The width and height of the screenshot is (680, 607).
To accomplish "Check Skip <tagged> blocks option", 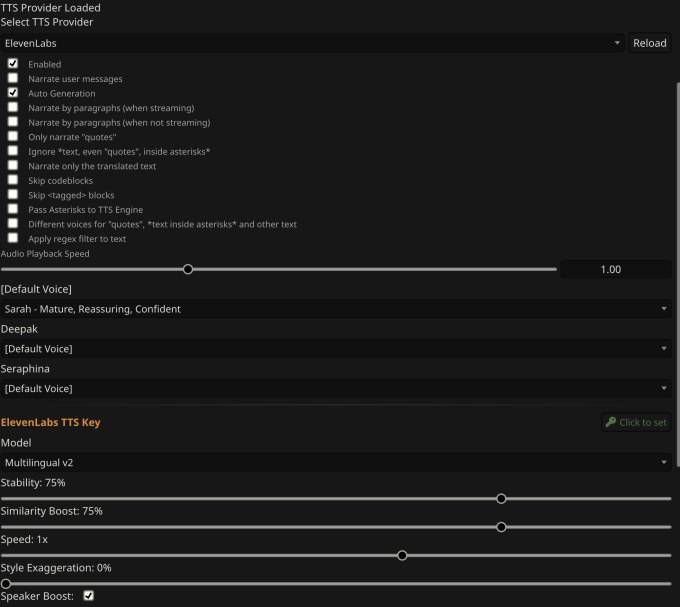I will pos(13,194).
